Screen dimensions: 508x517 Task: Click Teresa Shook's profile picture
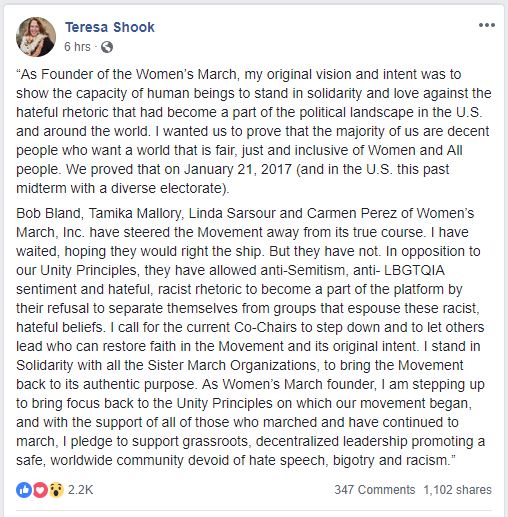[x=36, y=37]
